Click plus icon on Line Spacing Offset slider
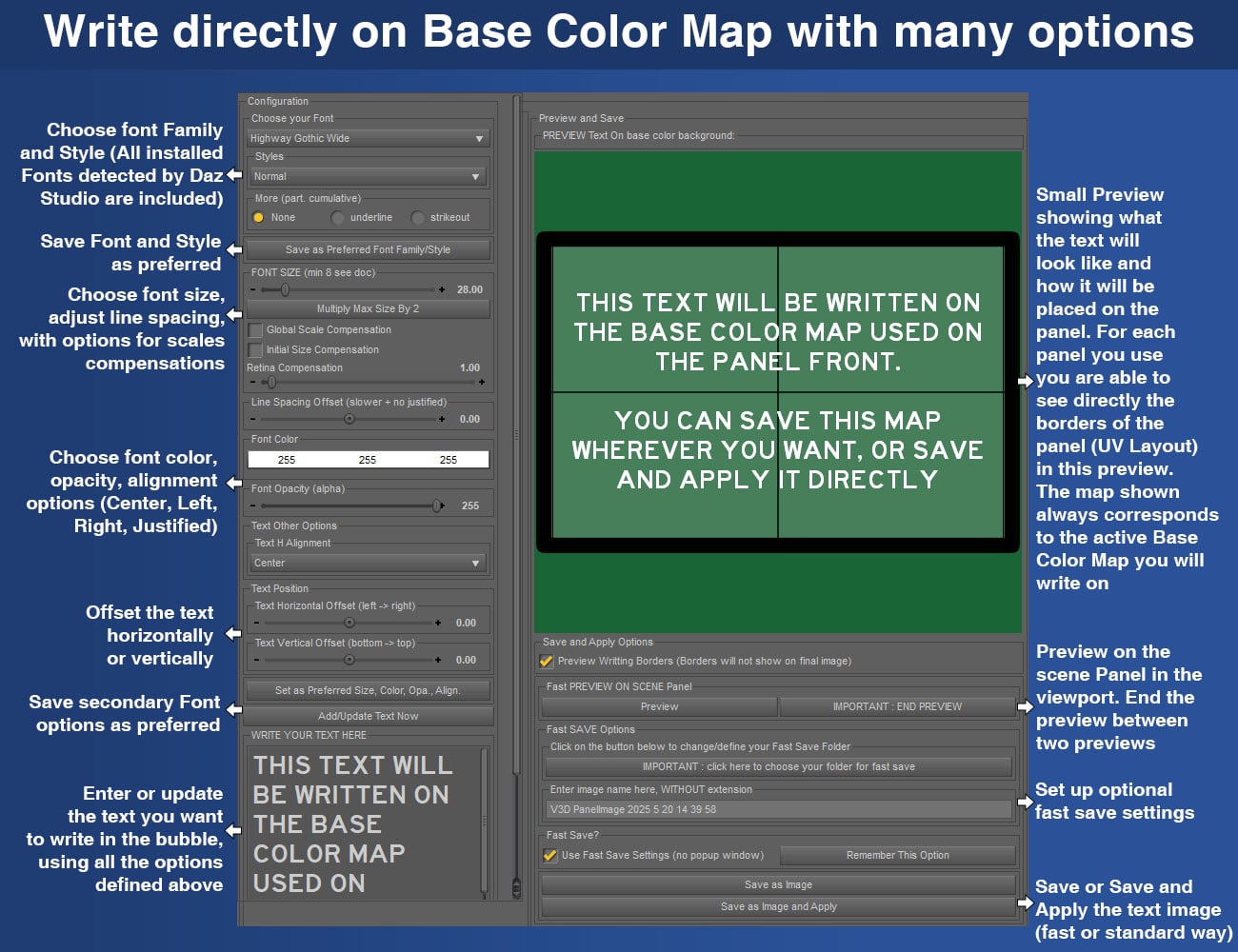Screen dimensions: 1238x952 [x=442, y=419]
